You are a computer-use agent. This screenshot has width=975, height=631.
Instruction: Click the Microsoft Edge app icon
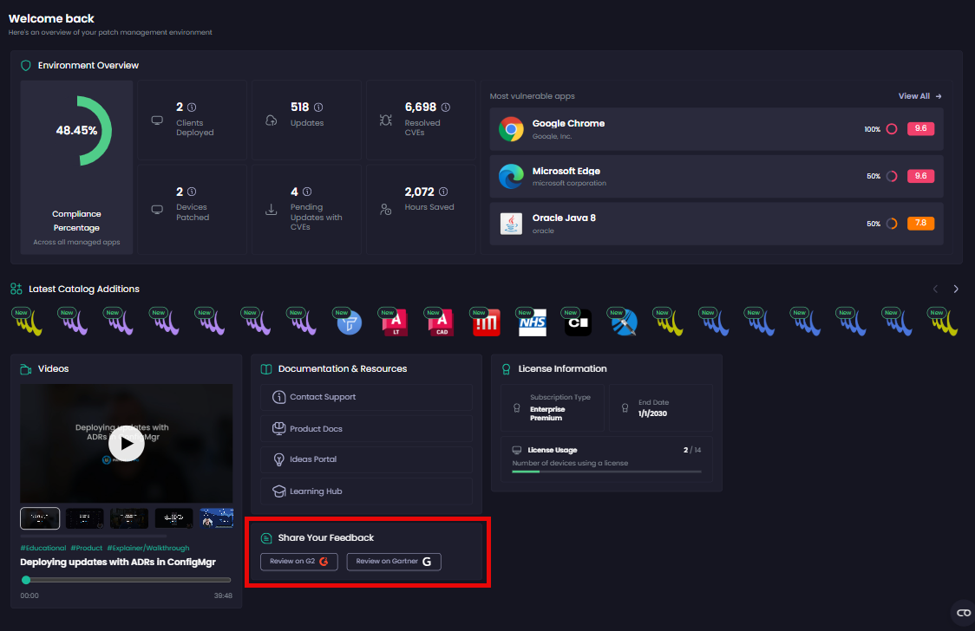[511, 177]
